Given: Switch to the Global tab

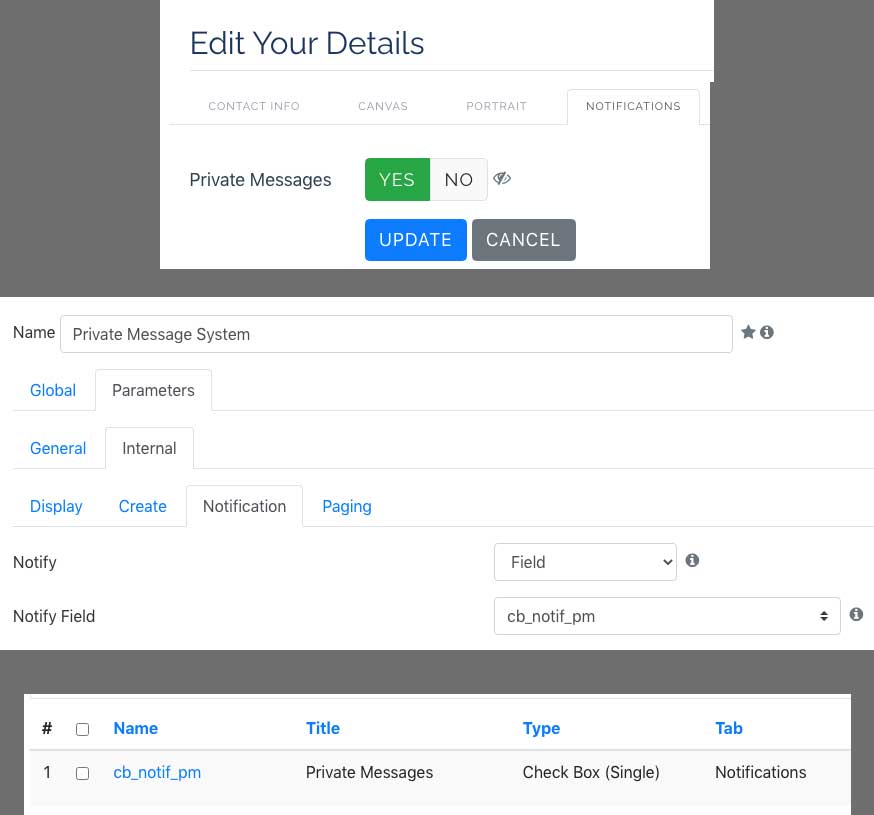Looking at the screenshot, I should (53, 390).
